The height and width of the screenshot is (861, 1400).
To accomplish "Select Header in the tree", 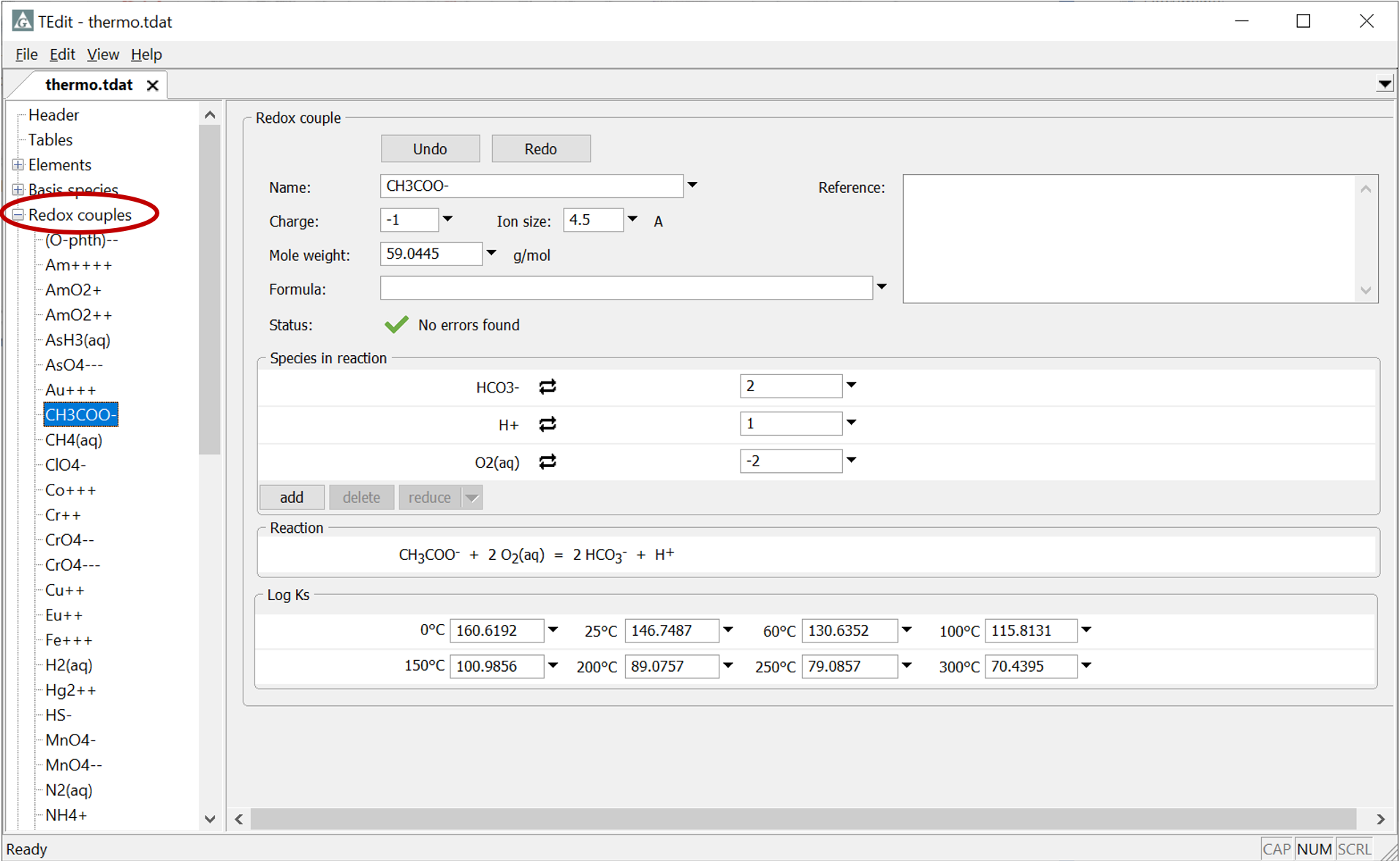I will 53,115.
